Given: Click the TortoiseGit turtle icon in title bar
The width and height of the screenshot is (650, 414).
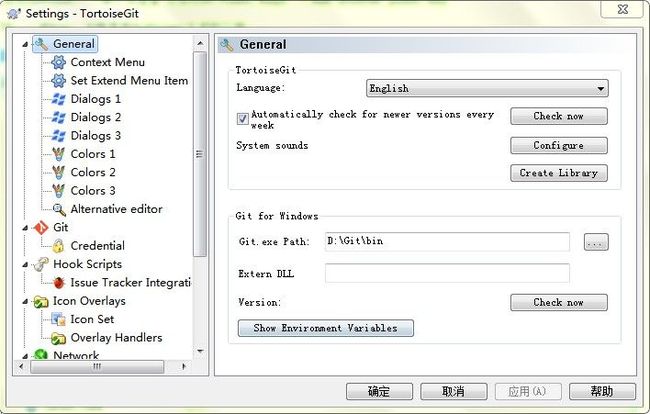Looking at the screenshot, I should [14, 13].
